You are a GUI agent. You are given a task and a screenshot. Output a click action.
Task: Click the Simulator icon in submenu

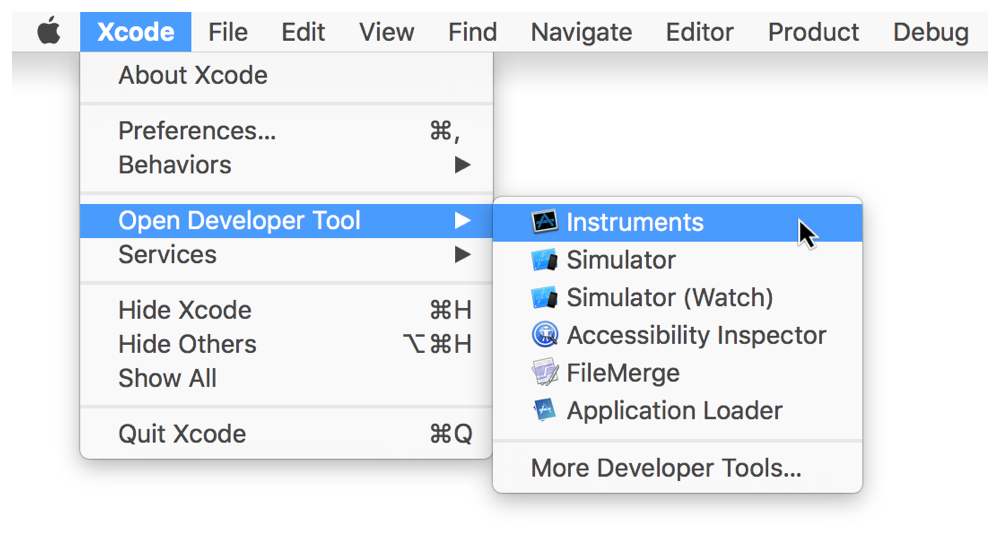click(x=544, y=260)
